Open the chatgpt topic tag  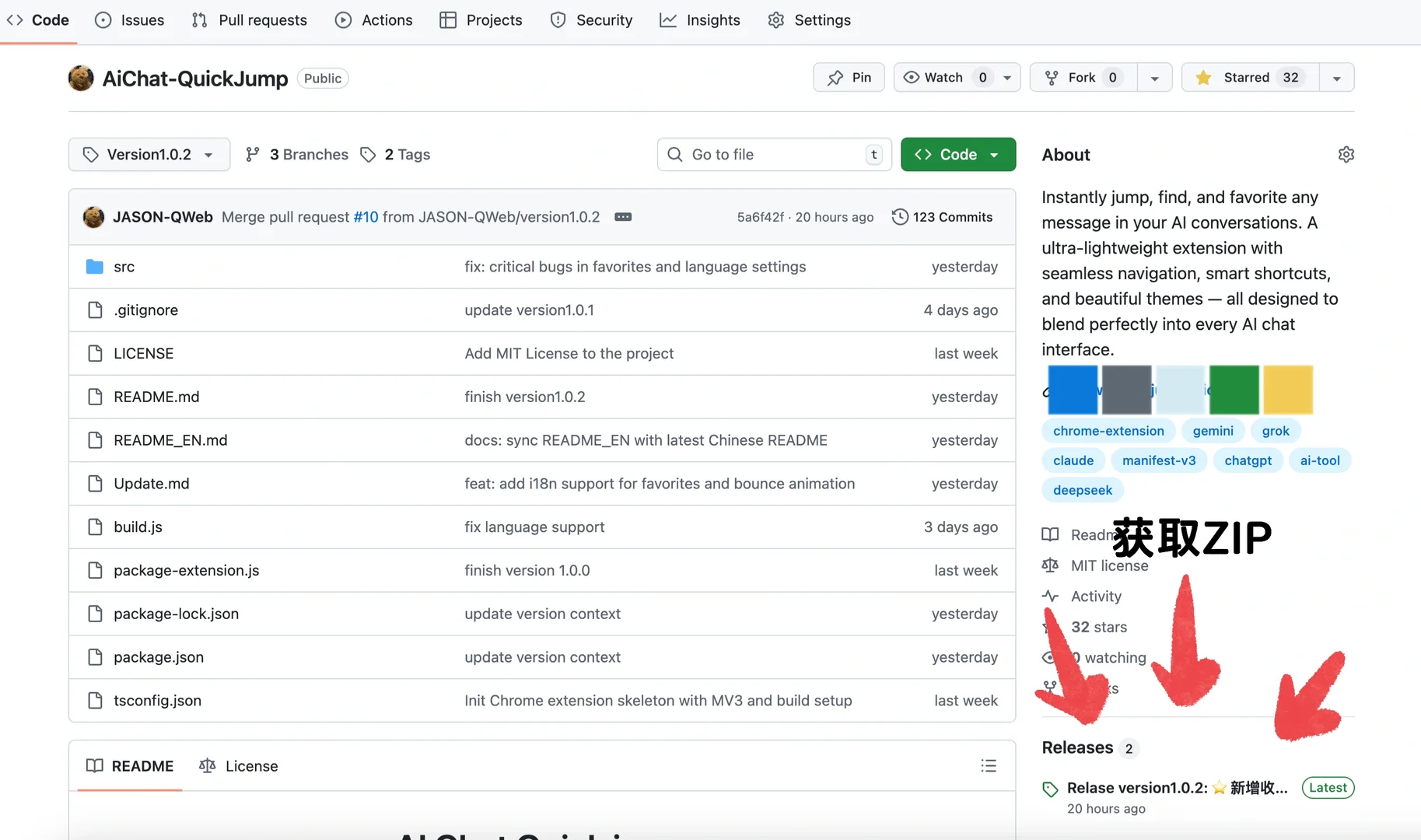point(1248,460)
